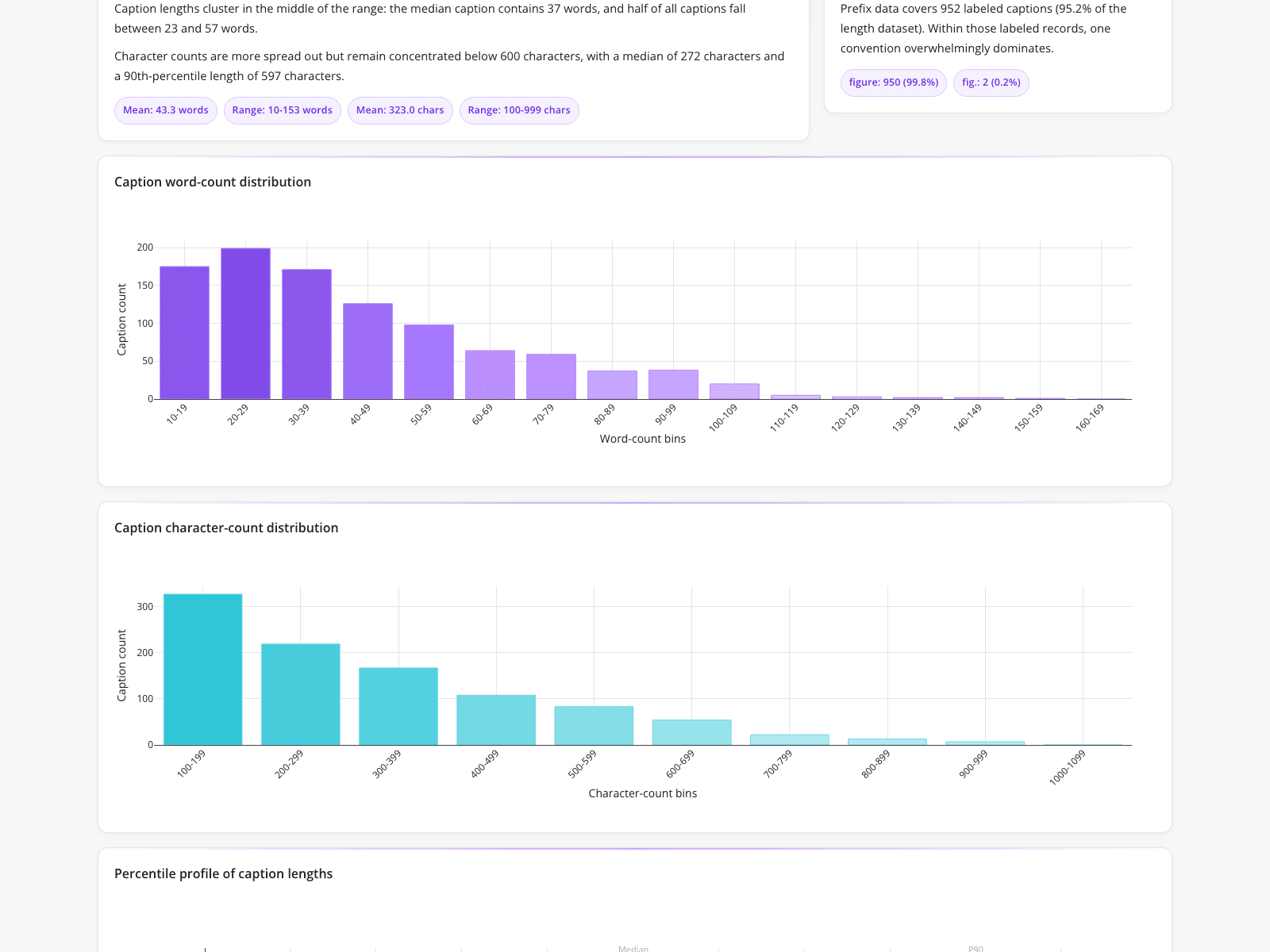Click the 'figure: 950 (99.8%)' badge

tap(894, 83)
